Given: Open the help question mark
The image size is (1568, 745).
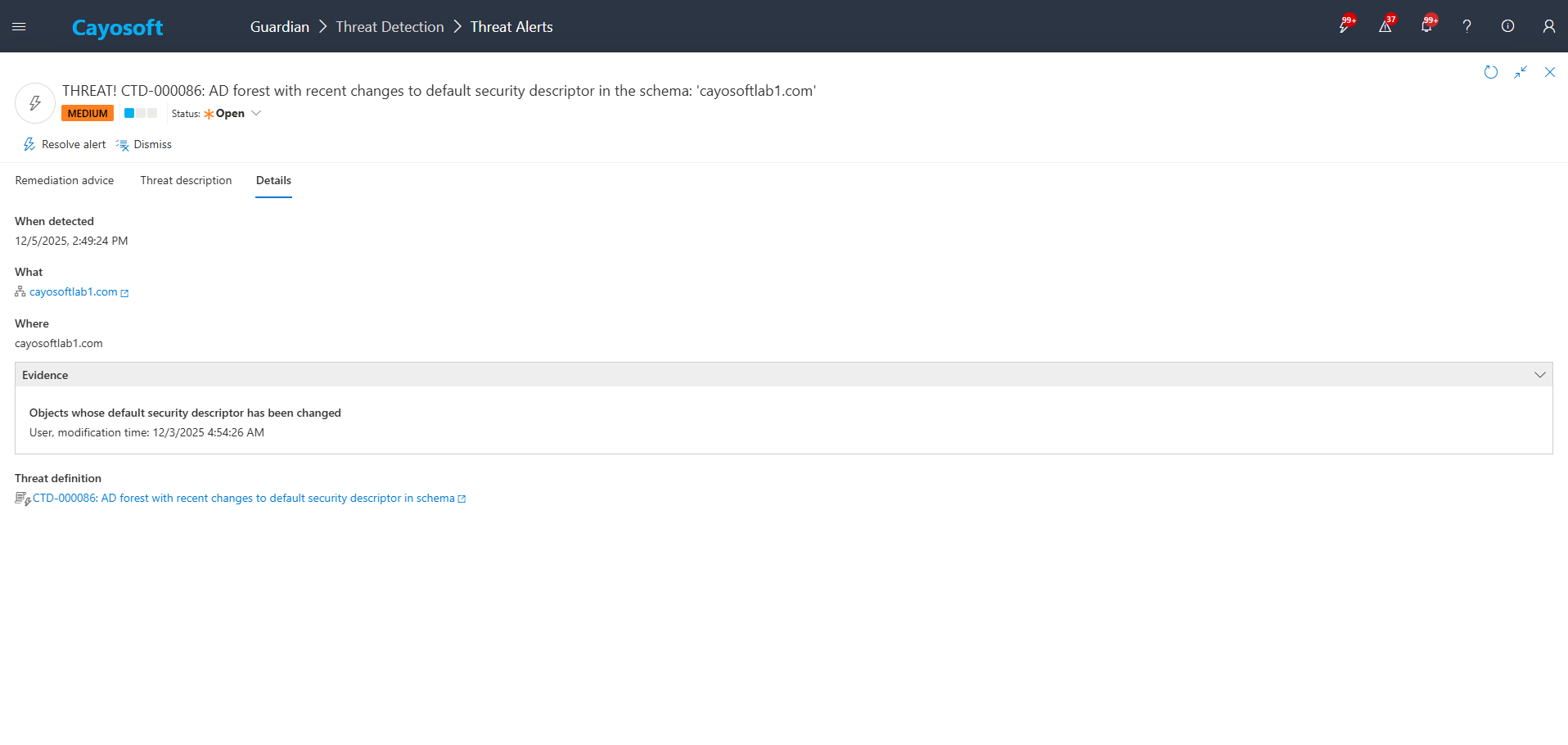Looking at the screenshot, I should 1467,26.
